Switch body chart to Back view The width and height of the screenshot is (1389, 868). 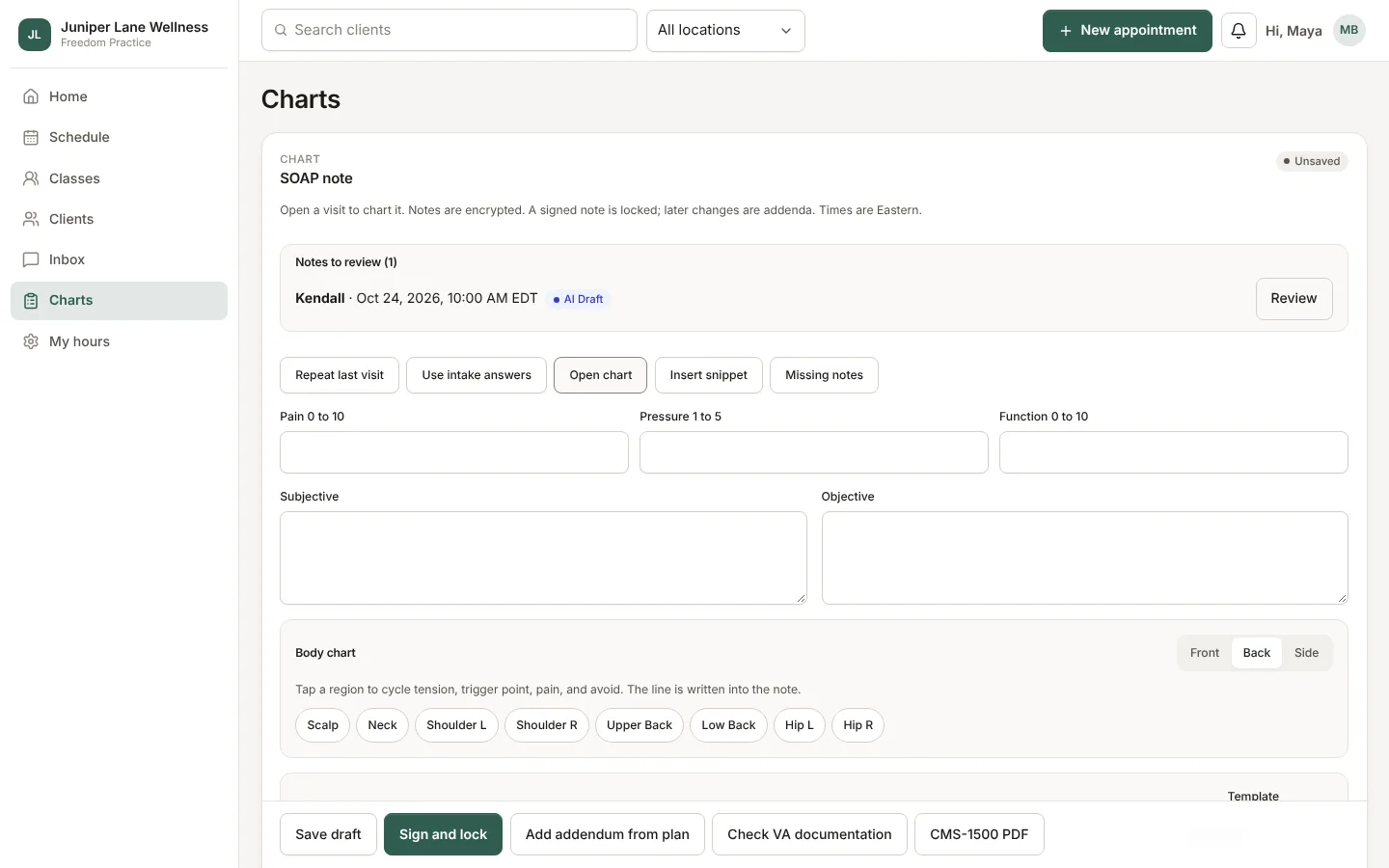(1257, 653)
